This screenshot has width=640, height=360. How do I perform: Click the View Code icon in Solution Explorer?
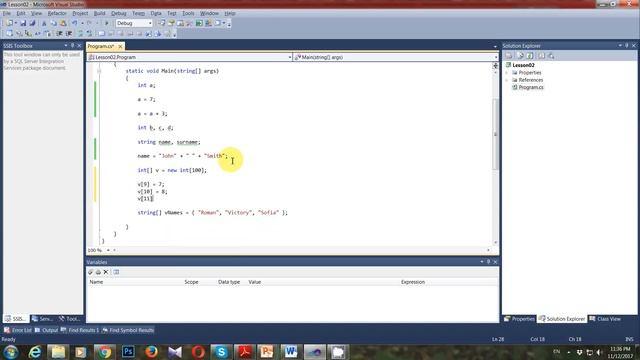(541, 56)
